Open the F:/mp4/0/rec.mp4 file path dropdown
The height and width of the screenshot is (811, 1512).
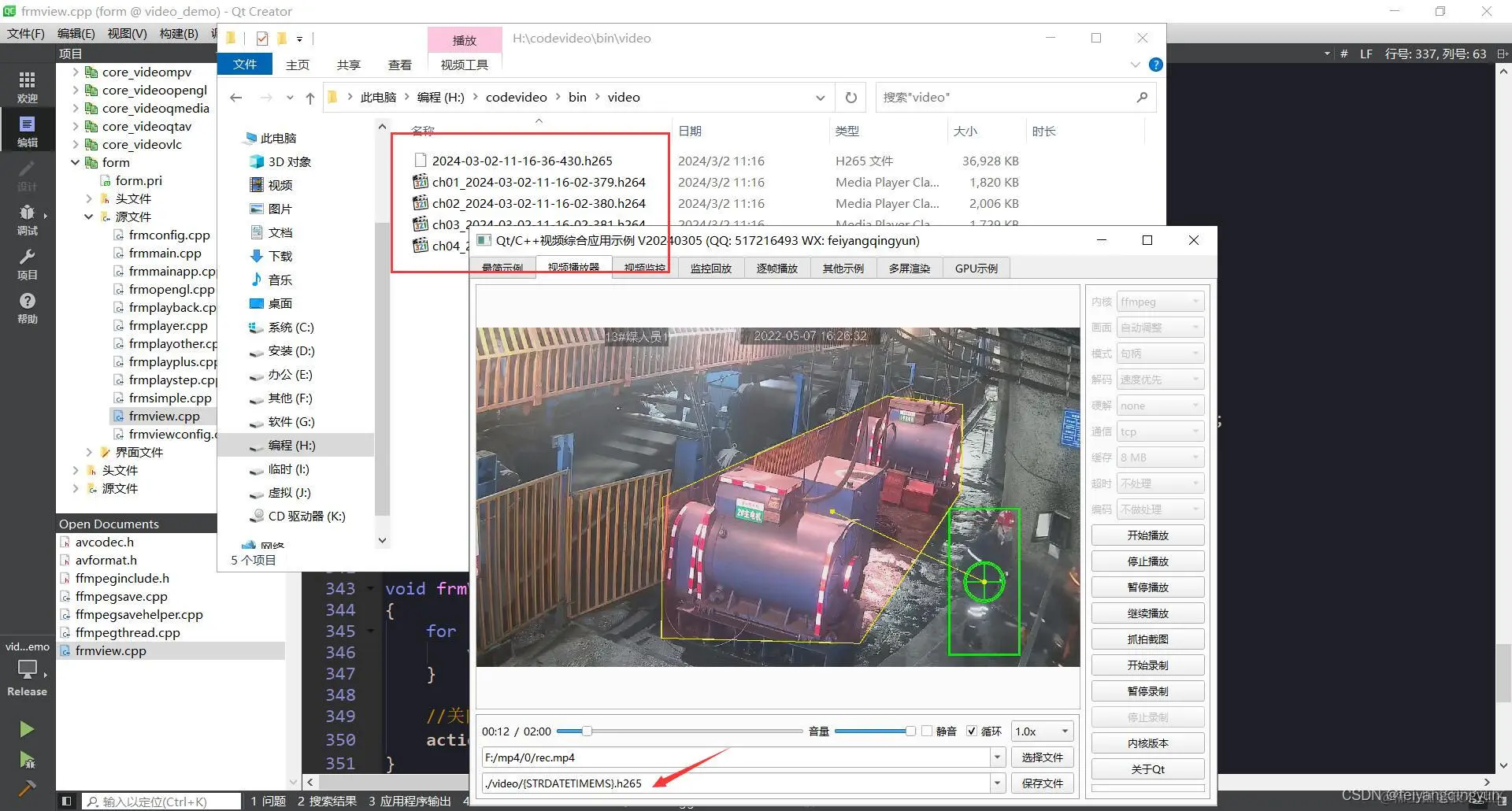coord(997,757)
